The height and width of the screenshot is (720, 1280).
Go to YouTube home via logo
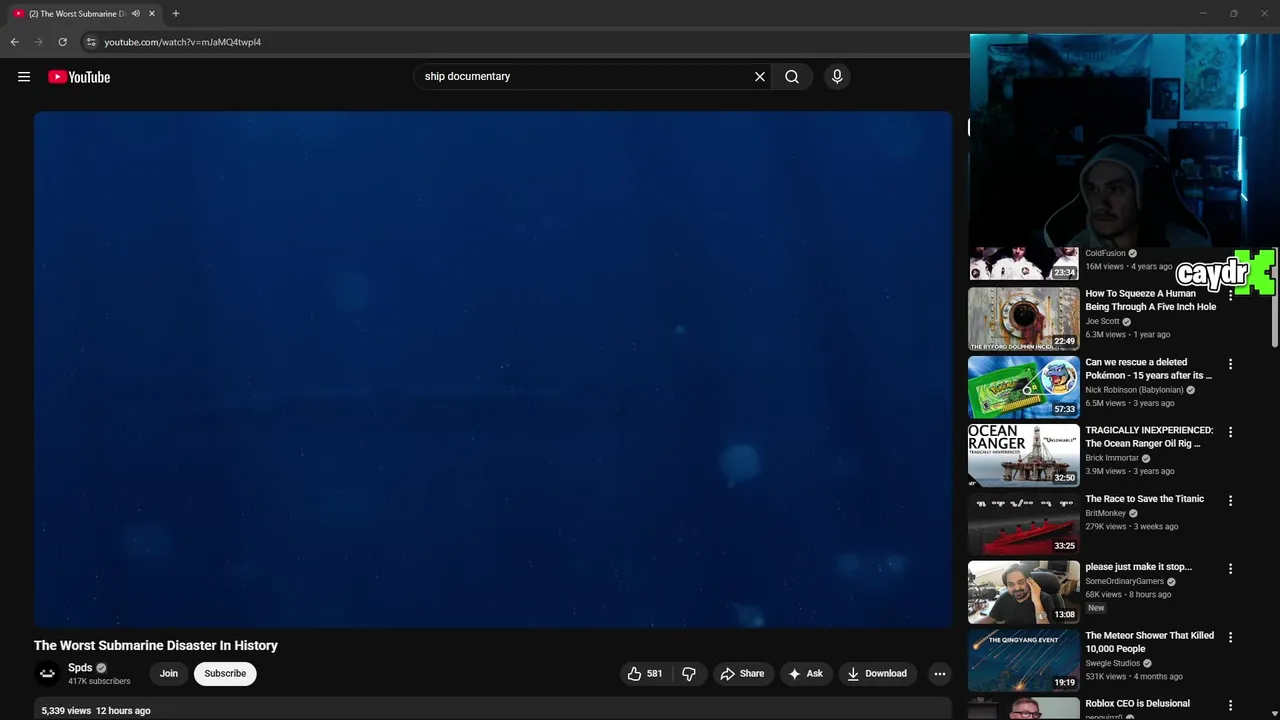click(79, 77)
